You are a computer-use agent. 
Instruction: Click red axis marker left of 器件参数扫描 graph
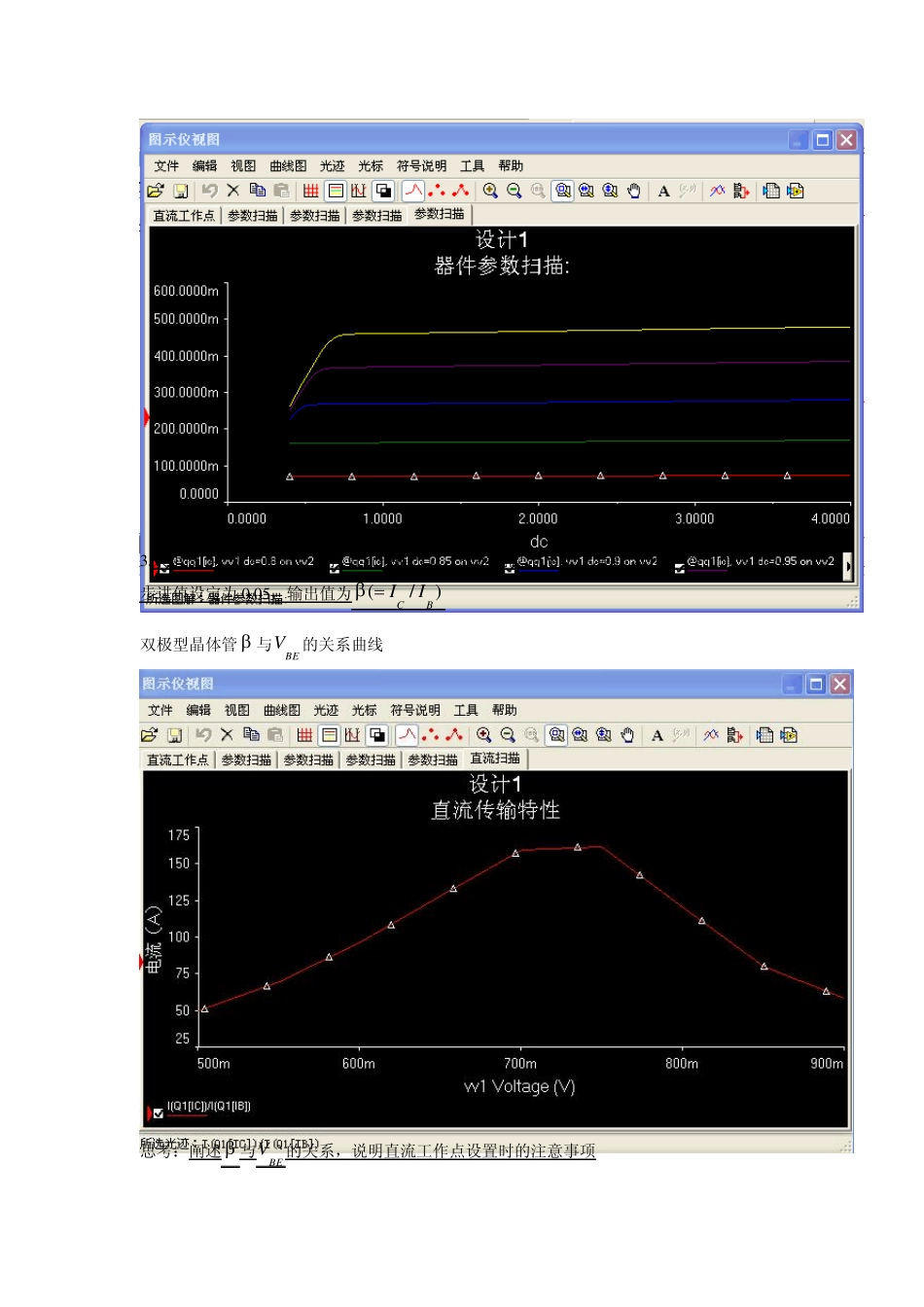tap(147, 417)
